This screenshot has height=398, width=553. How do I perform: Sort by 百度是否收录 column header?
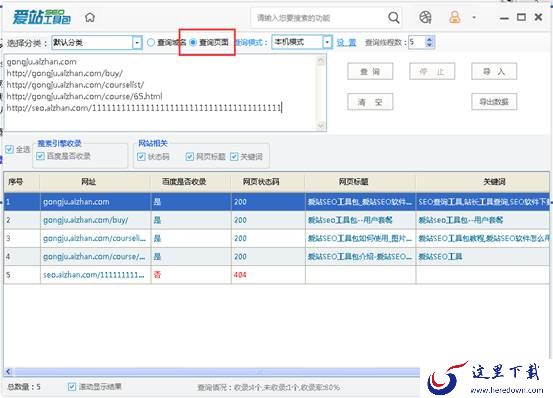(x=191, y=182)
